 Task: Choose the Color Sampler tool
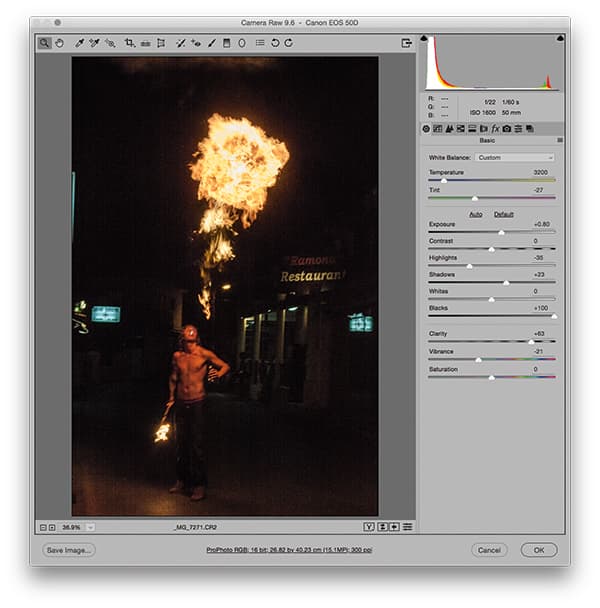[94, 43]
